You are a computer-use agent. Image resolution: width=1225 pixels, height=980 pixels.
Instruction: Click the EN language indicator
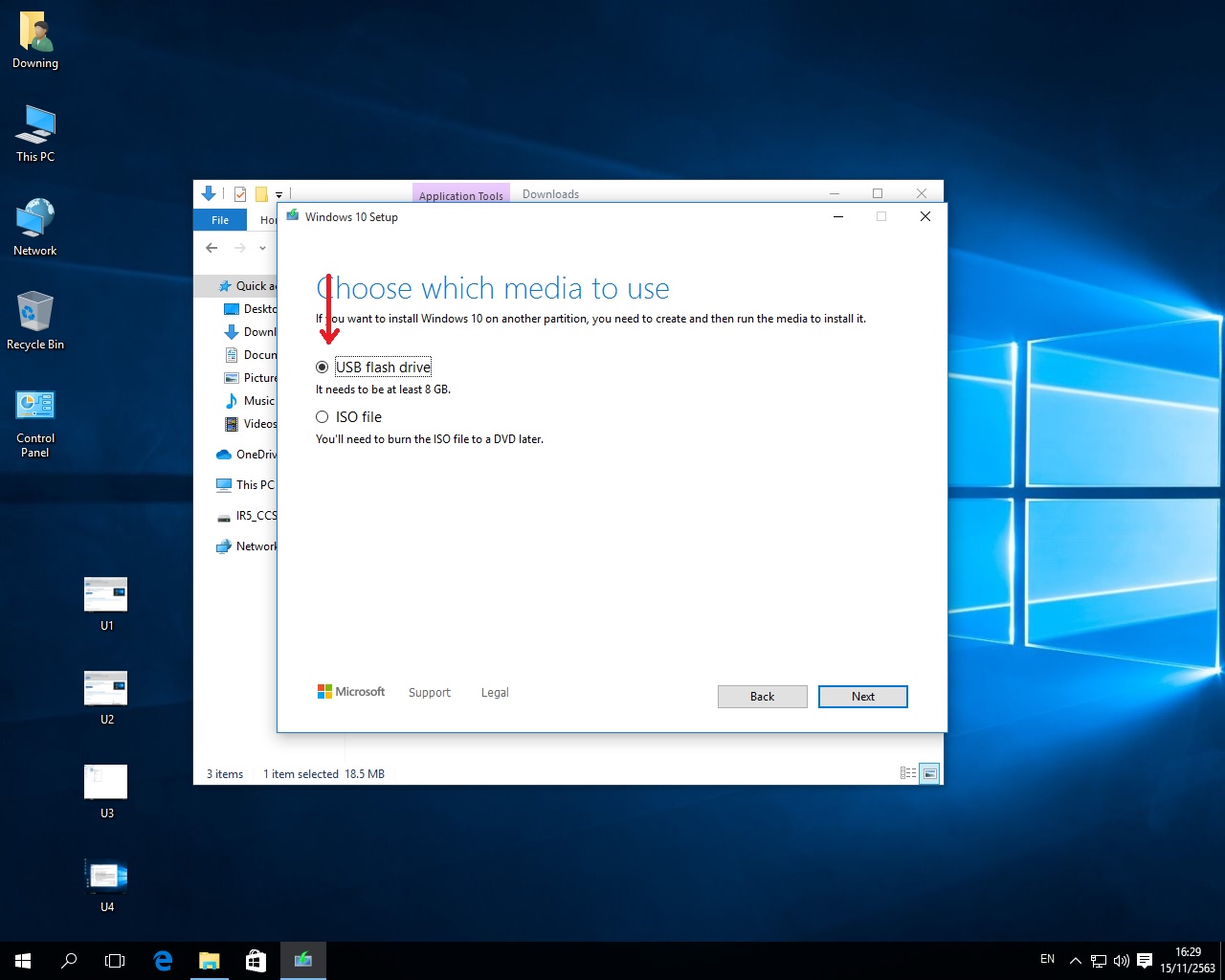click(1047, 959)
